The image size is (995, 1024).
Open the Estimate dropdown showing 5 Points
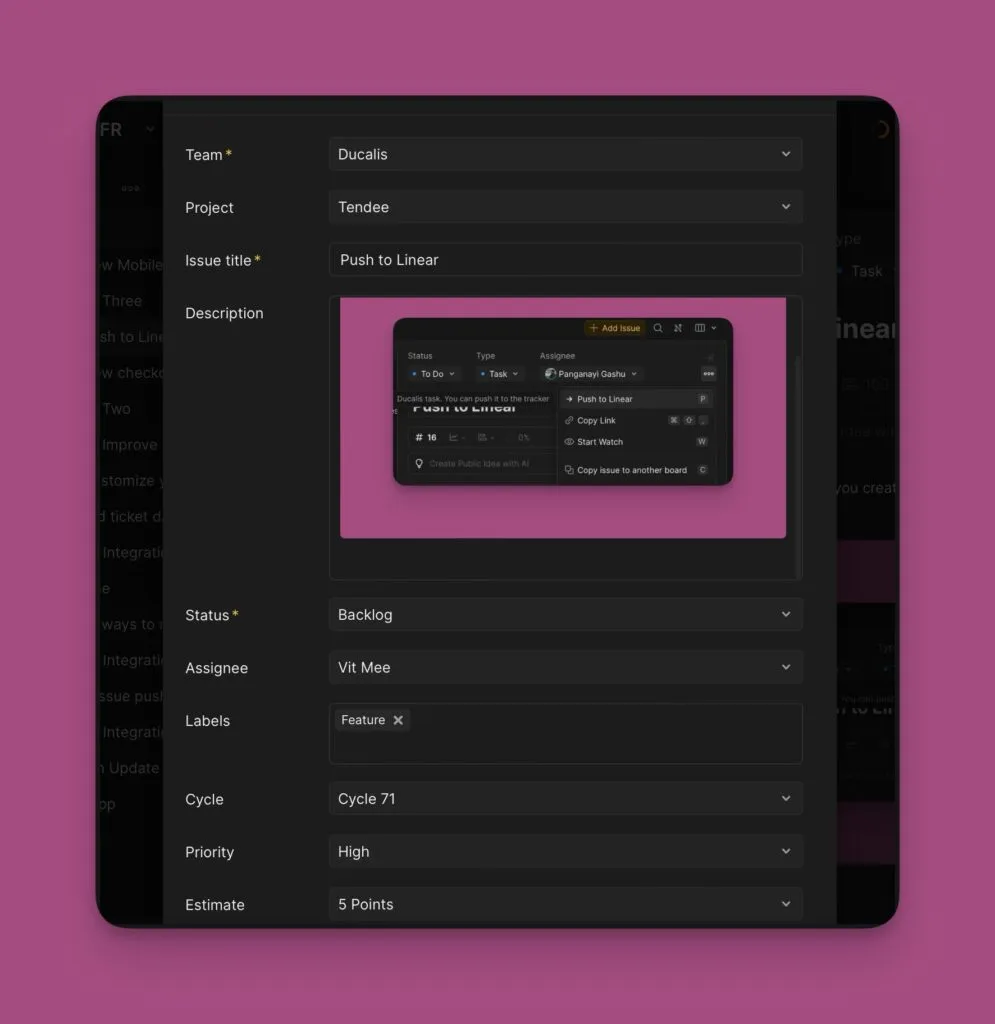[x=566, y=903]
